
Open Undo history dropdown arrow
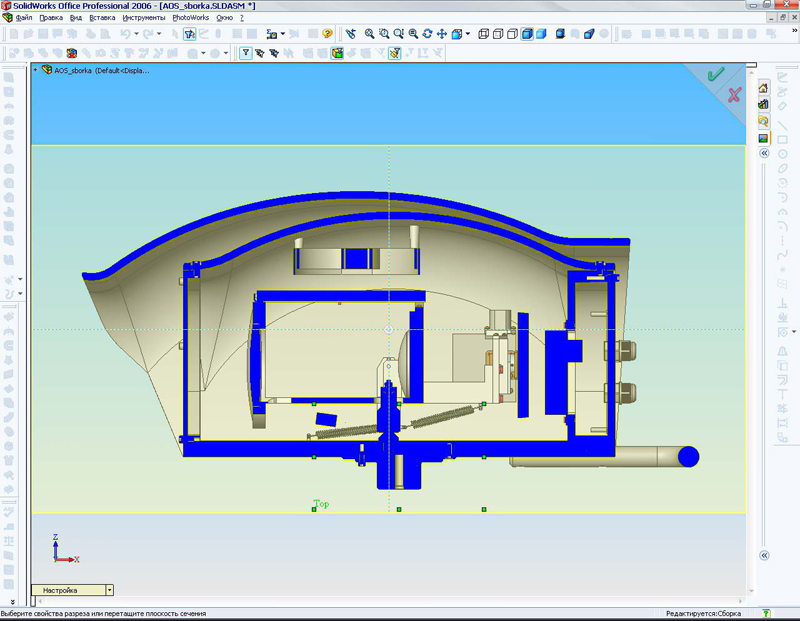click(x=136, y=34)
